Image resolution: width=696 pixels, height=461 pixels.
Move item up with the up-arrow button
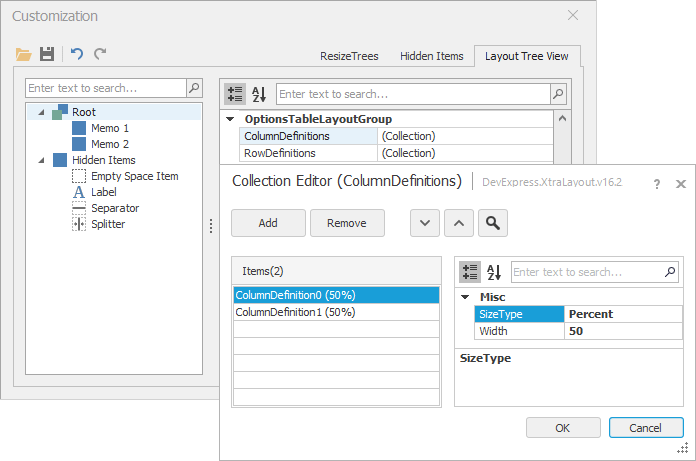[458, 223]
